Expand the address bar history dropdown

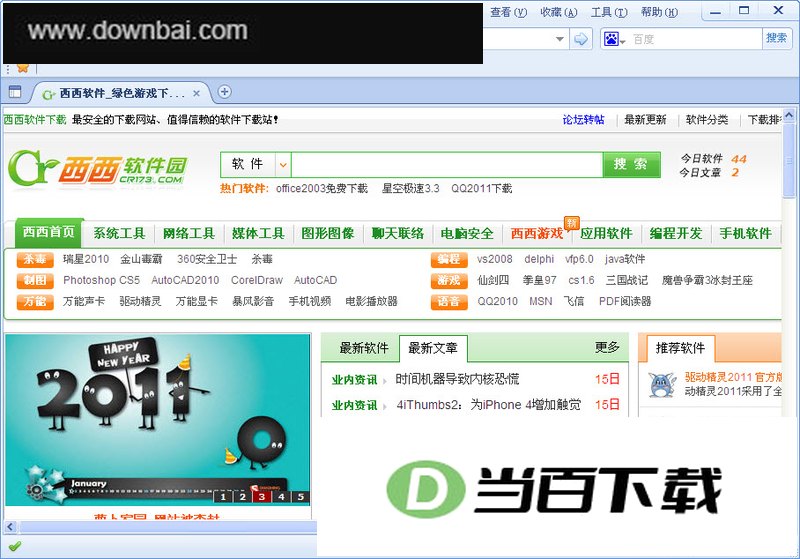click(x=560, y=39)
